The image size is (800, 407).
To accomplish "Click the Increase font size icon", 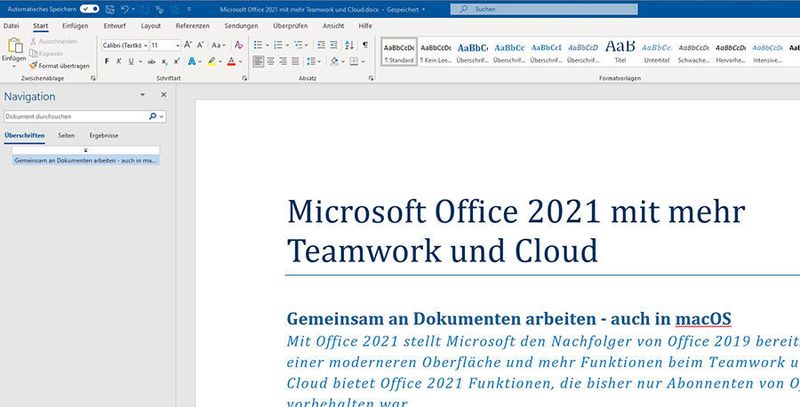I will click(x=188, y=45).
